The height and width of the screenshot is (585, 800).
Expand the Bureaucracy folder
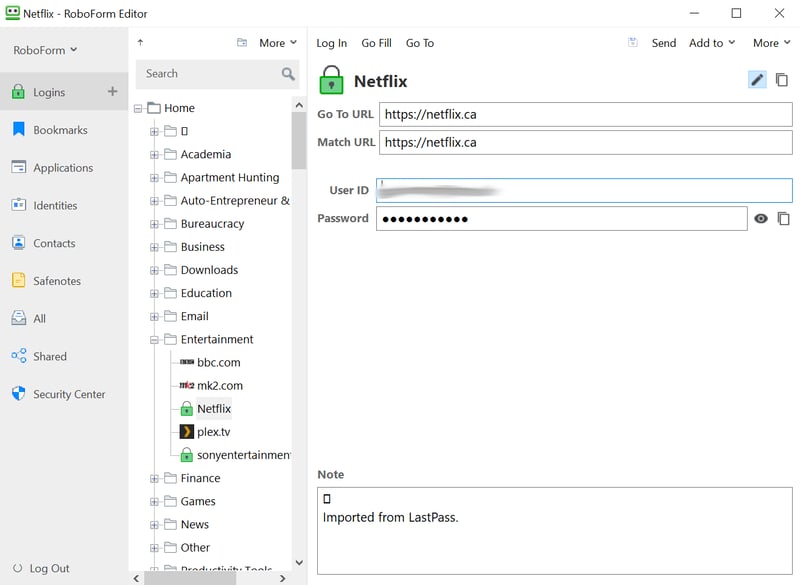[x=154, y=224]
